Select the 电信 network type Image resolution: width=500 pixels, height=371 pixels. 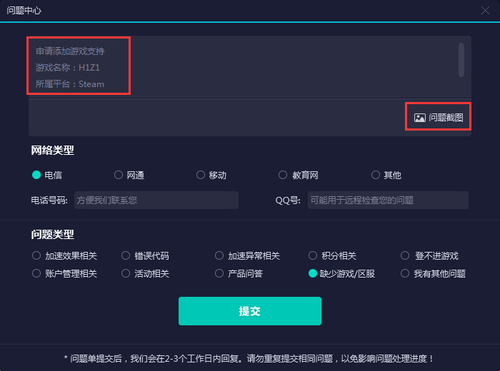[x=36, y=175]
